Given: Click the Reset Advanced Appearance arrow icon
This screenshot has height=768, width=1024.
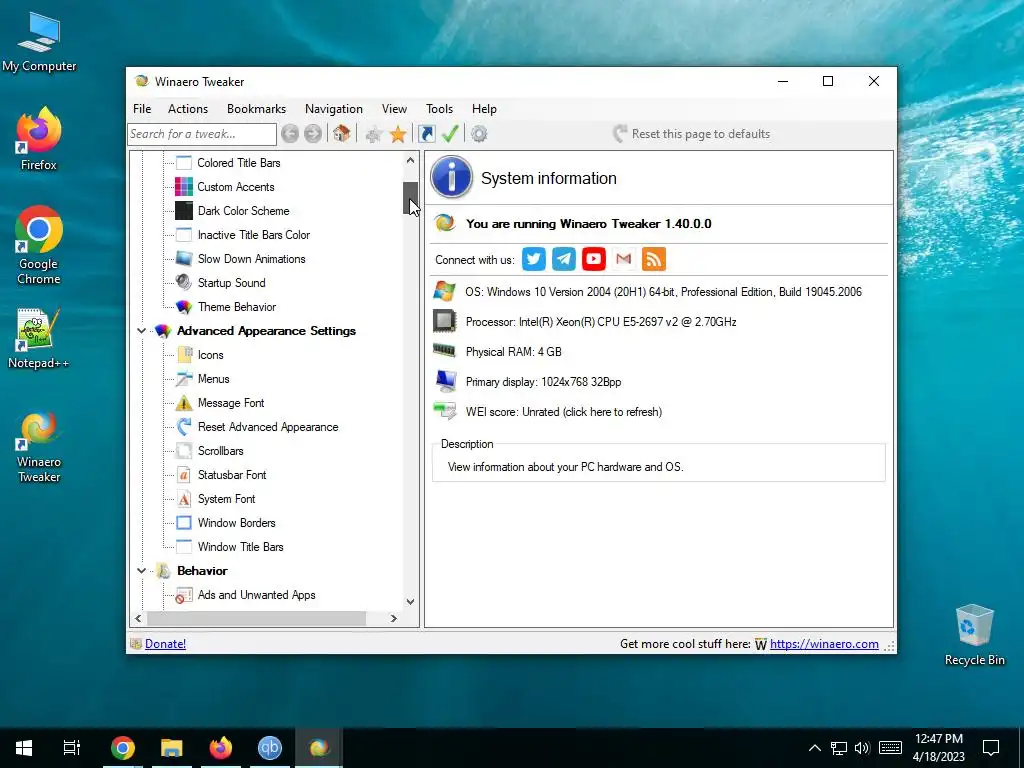Looking at the screenshot, I should tap(184, 427).
